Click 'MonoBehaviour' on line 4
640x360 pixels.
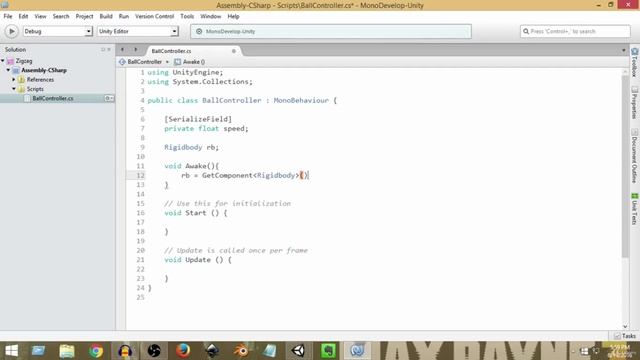301,100
